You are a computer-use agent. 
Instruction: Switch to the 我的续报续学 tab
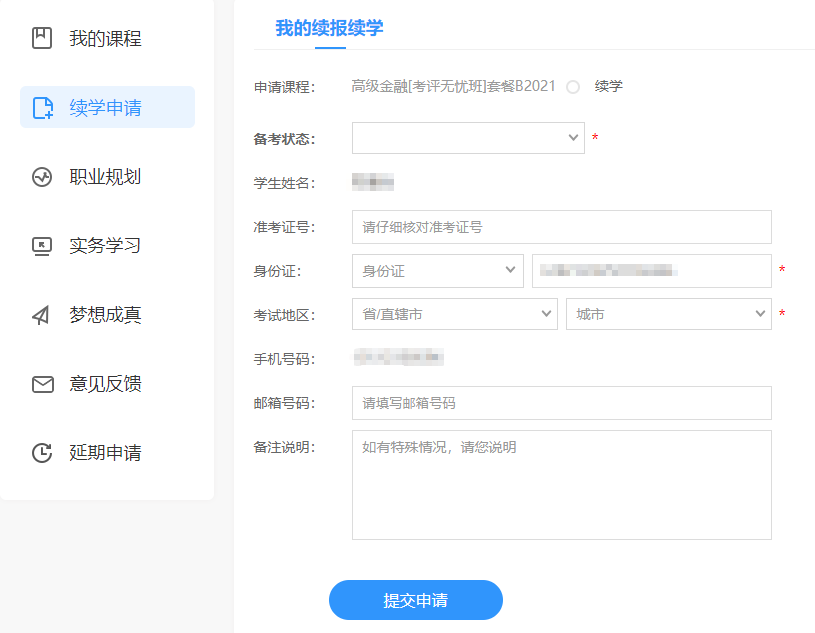click(330, 26)
